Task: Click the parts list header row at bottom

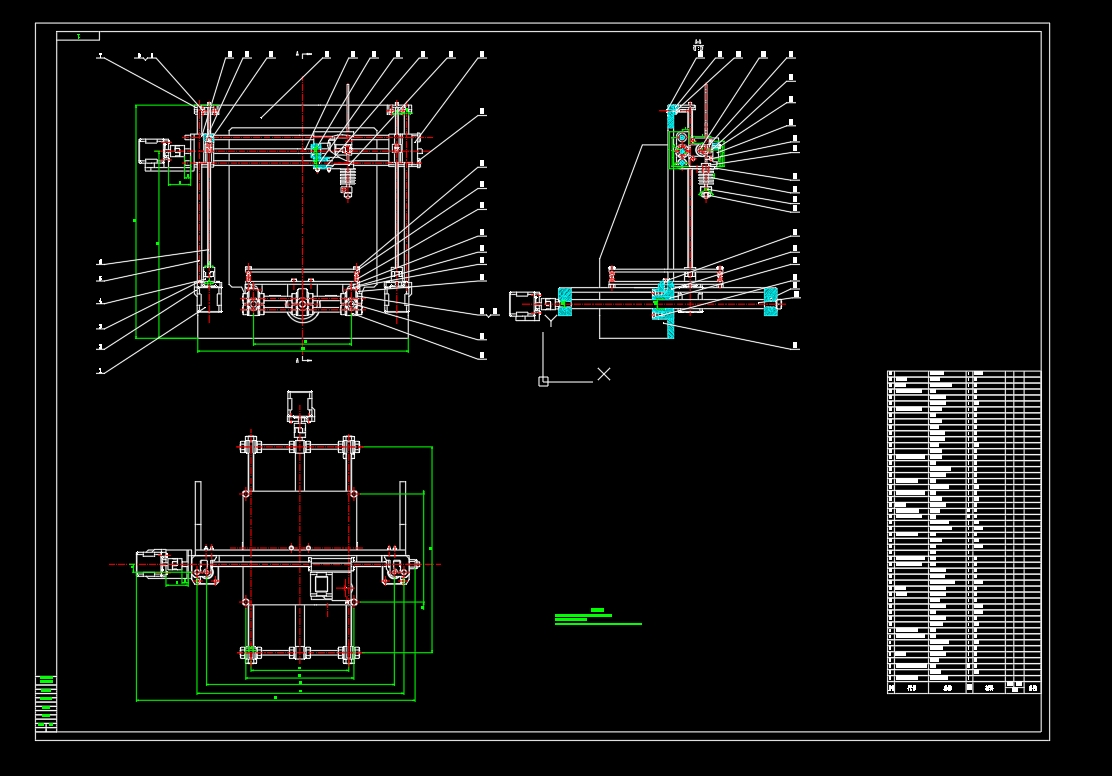Action: (964, 687)
